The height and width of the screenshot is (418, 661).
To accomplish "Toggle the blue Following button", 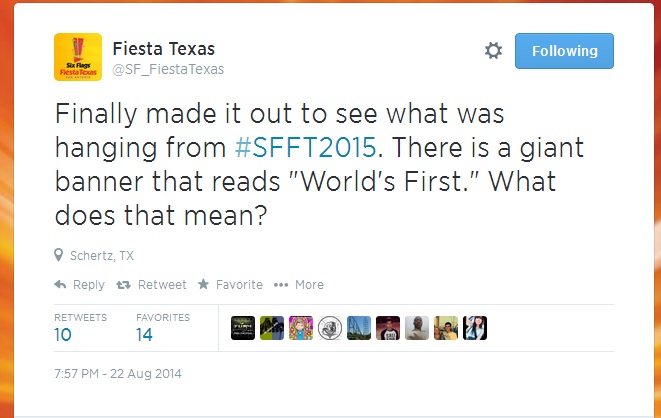I will (x=564, y=51).
